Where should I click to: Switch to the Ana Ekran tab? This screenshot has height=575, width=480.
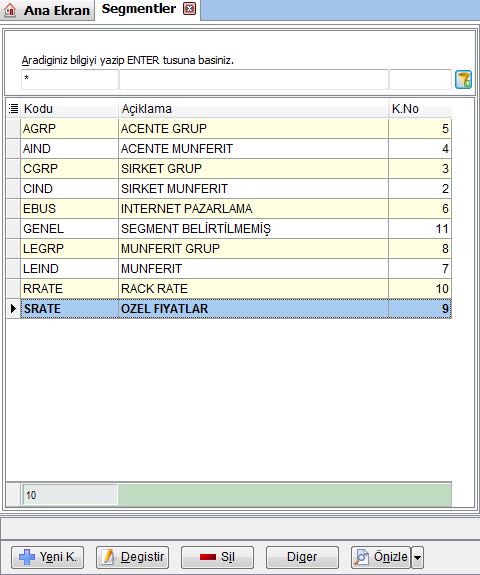point(48,10)
